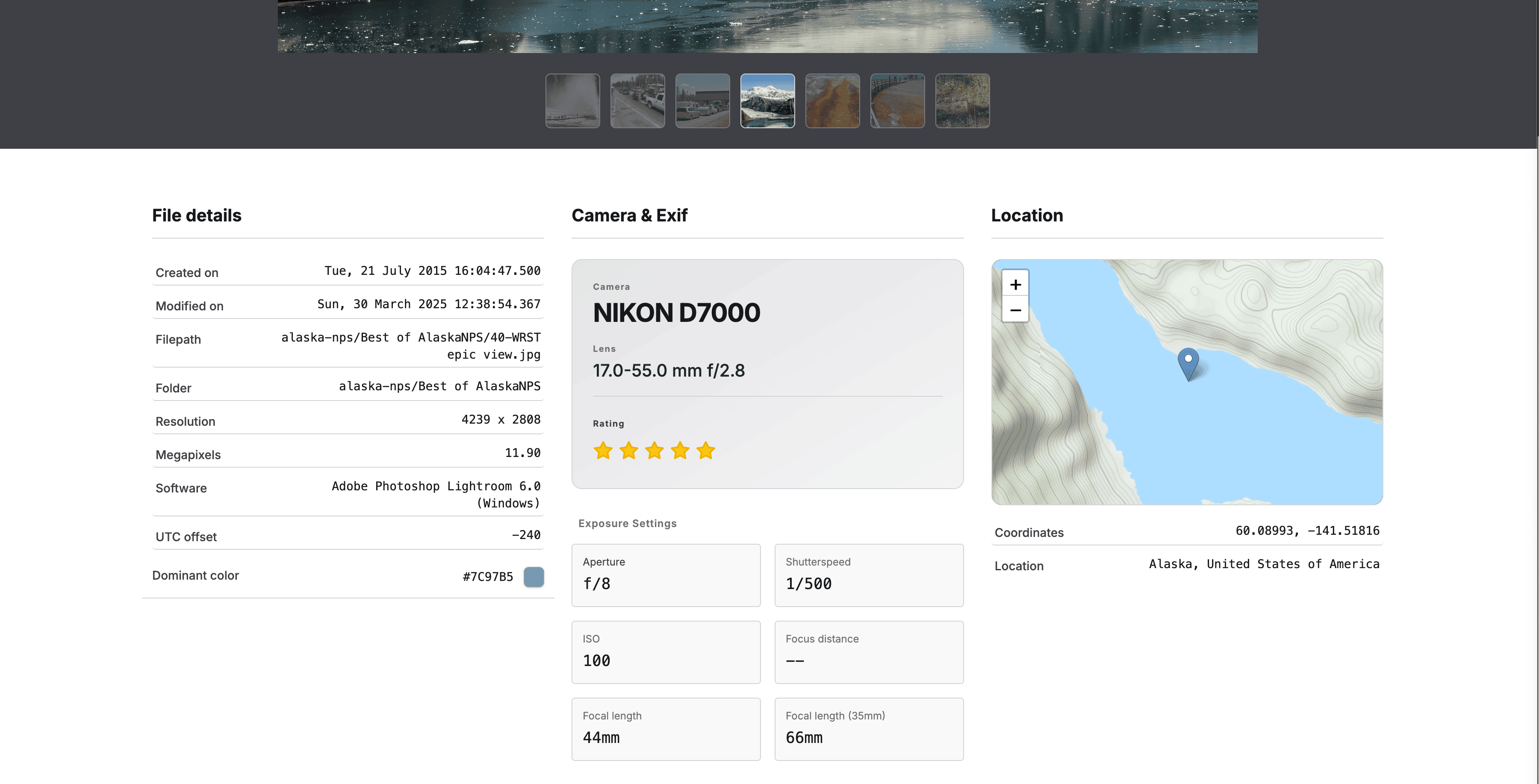Open the parked cars building thumbnail
1539x784 pixels.
(702, 101)
